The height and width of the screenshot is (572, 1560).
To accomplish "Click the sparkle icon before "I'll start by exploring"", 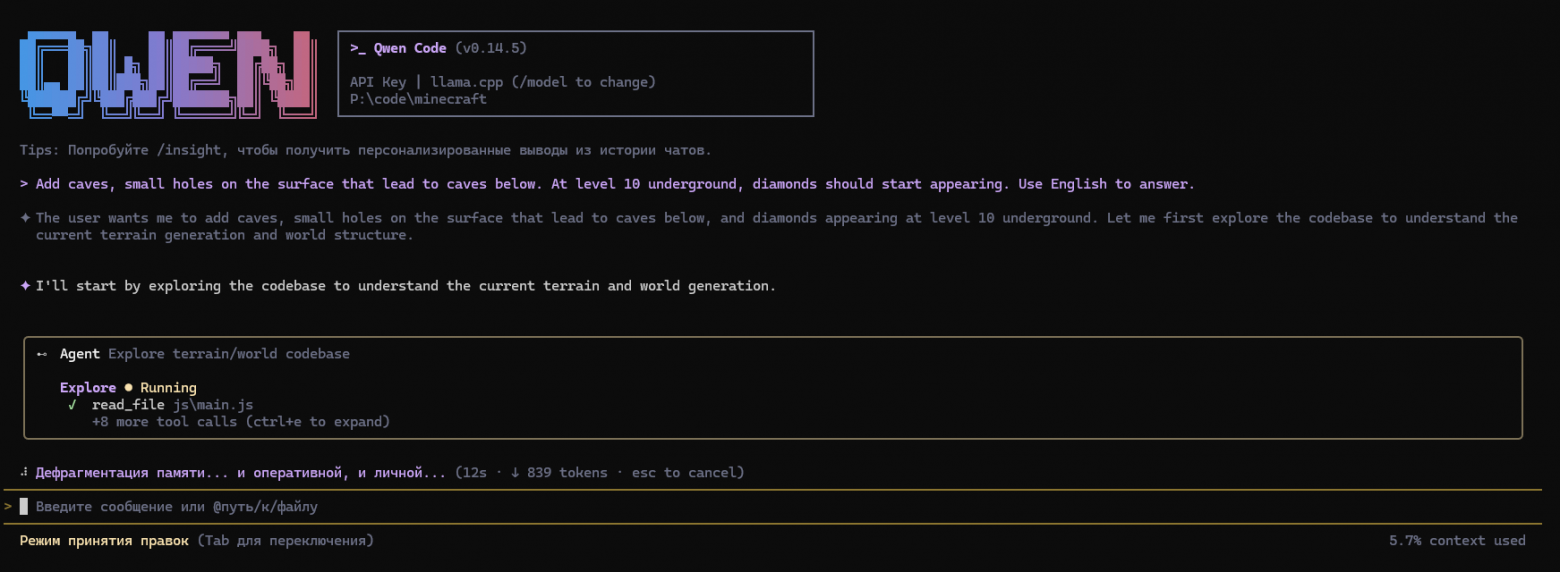I will pos(25,286).
